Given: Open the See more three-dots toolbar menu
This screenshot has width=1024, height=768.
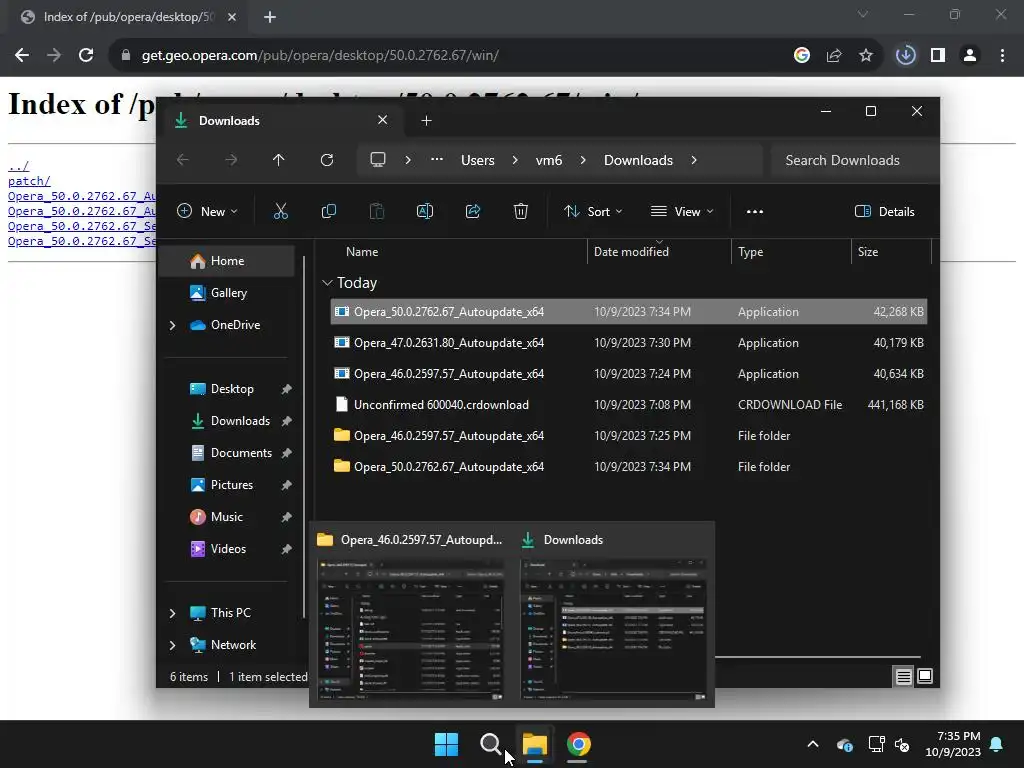Looking at the screenshot, I should coord(755,211).
